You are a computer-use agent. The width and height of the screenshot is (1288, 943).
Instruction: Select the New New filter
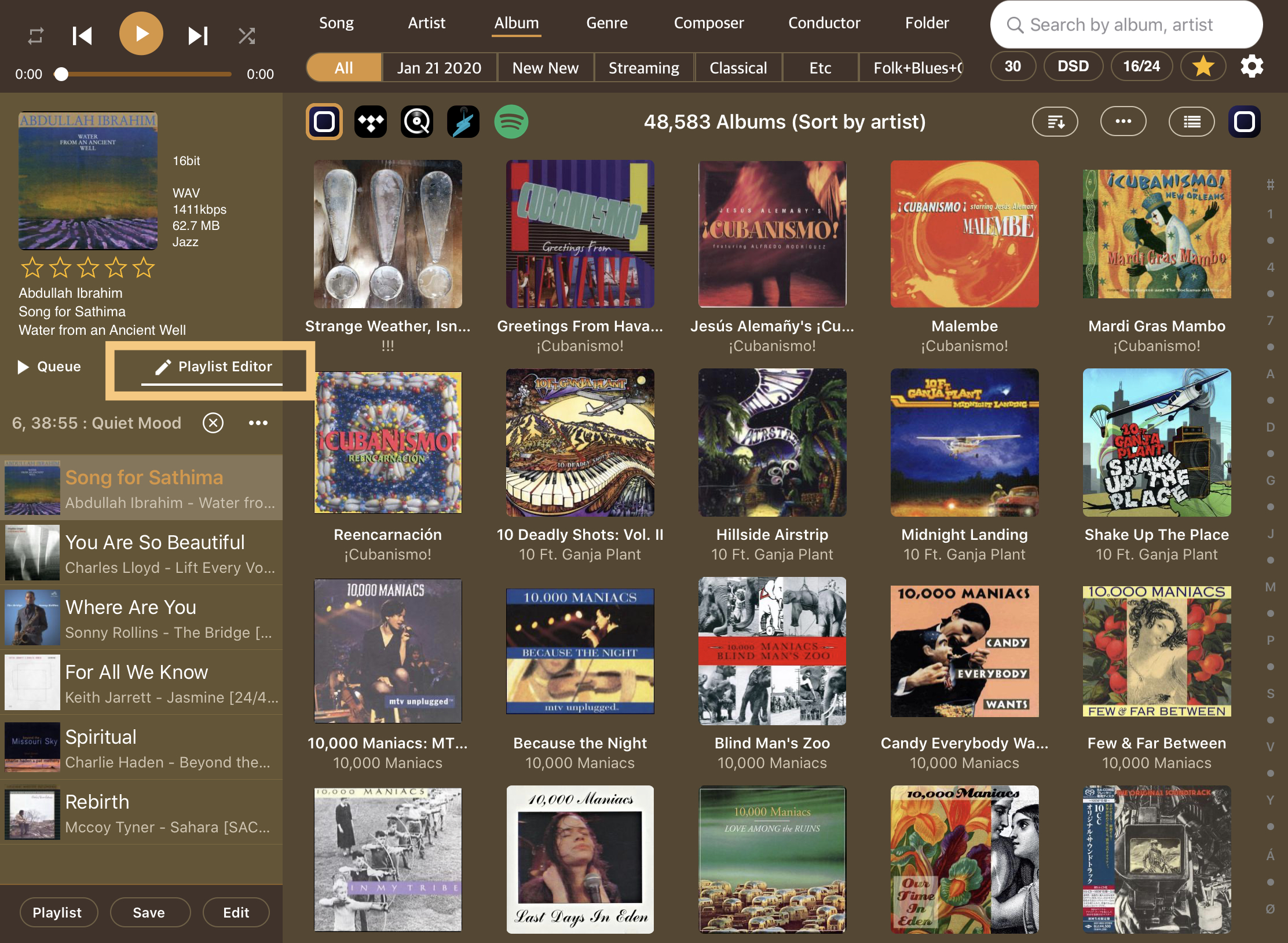coord(545,68)
